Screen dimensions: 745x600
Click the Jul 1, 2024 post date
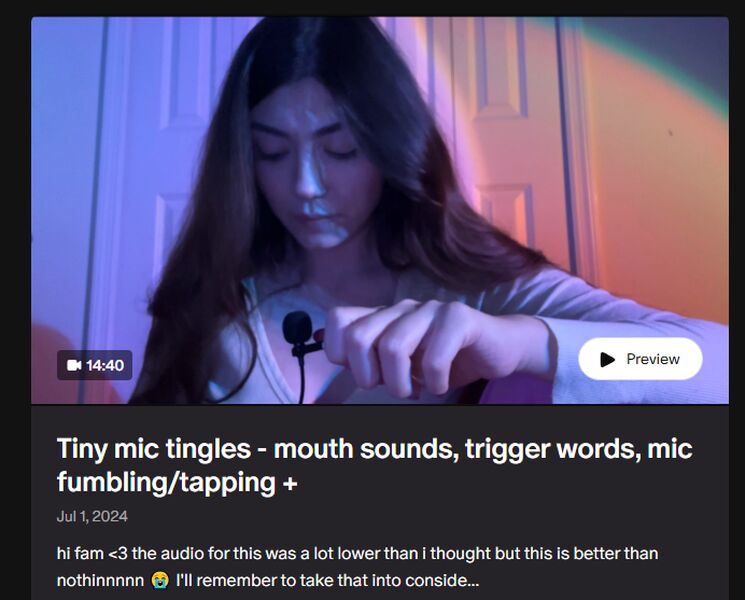(92, 516)
